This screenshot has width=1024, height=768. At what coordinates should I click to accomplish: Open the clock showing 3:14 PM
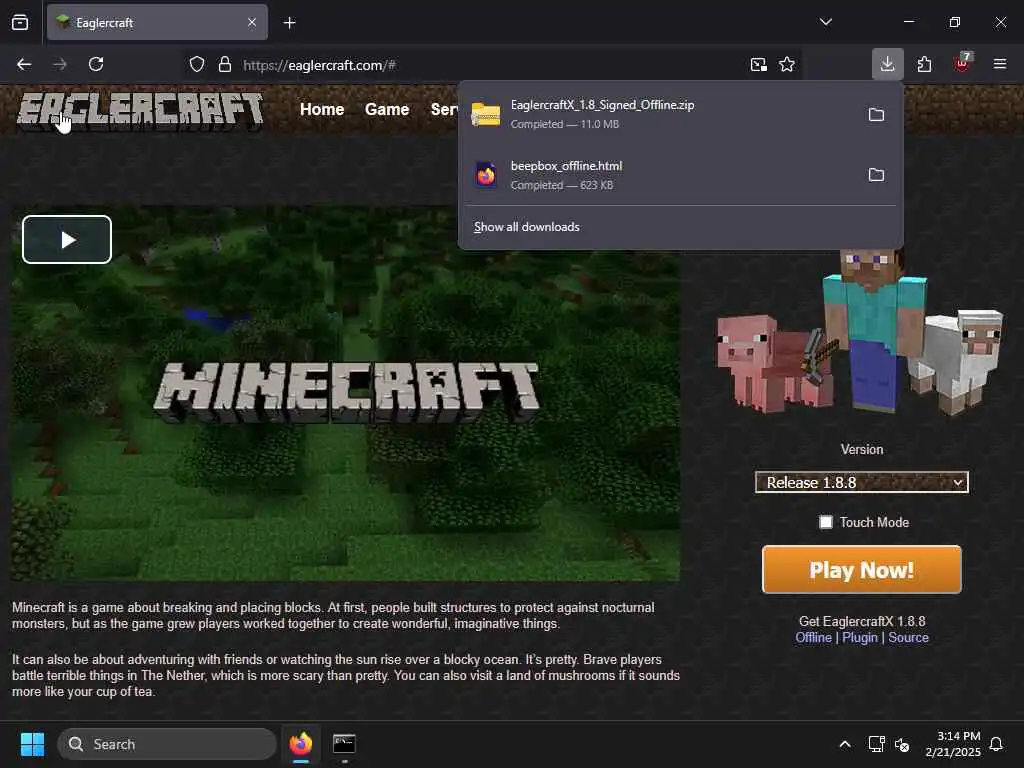[953, 744]
